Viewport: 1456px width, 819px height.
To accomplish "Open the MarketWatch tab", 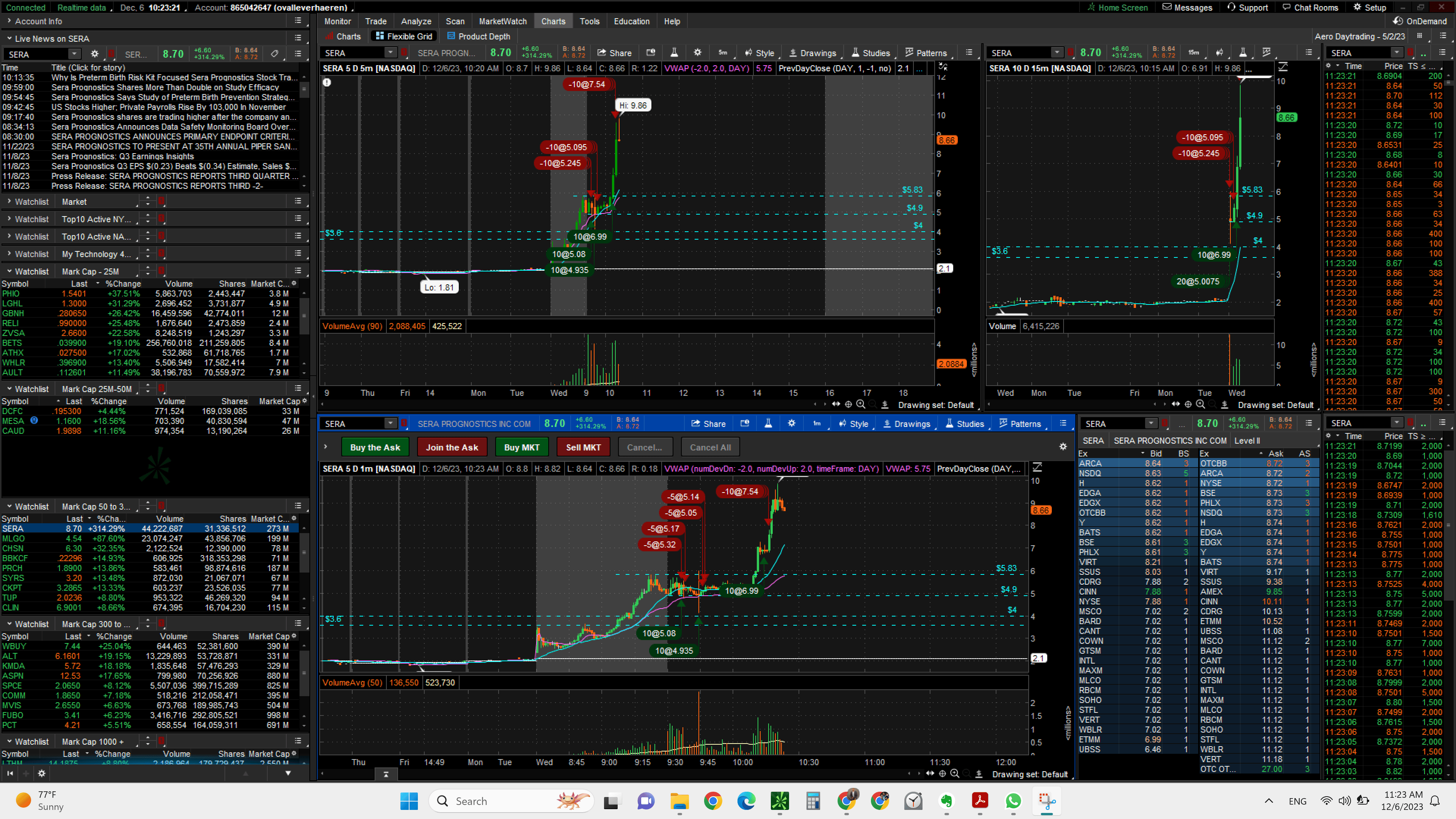I will [x=502, y=21].
